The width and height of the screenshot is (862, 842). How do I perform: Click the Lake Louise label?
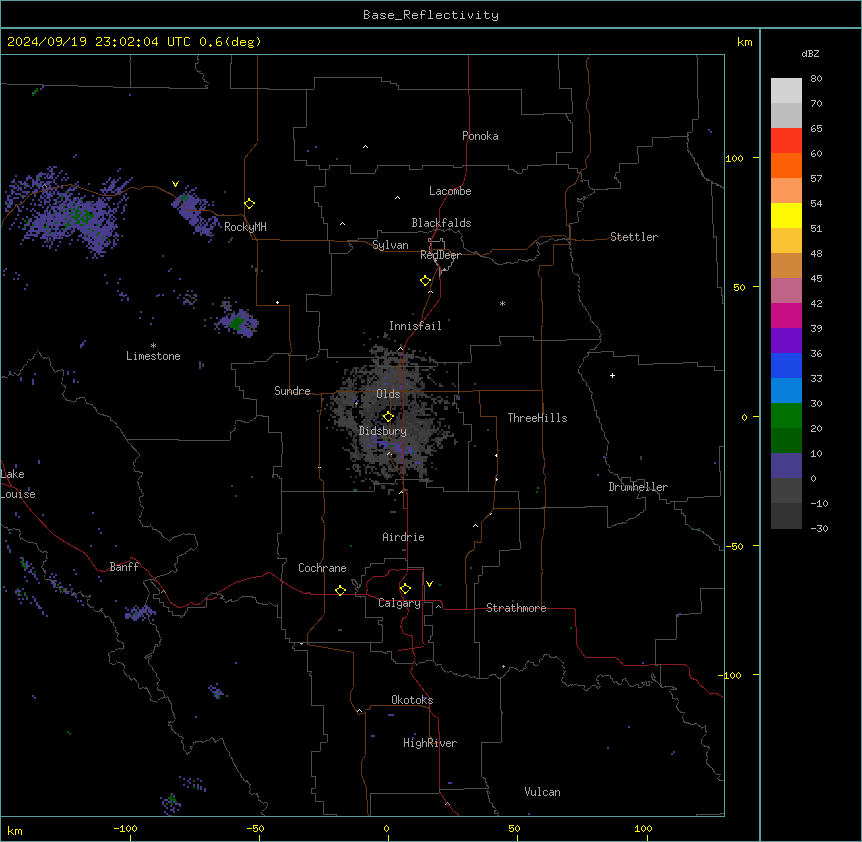(x=18, y=484)
